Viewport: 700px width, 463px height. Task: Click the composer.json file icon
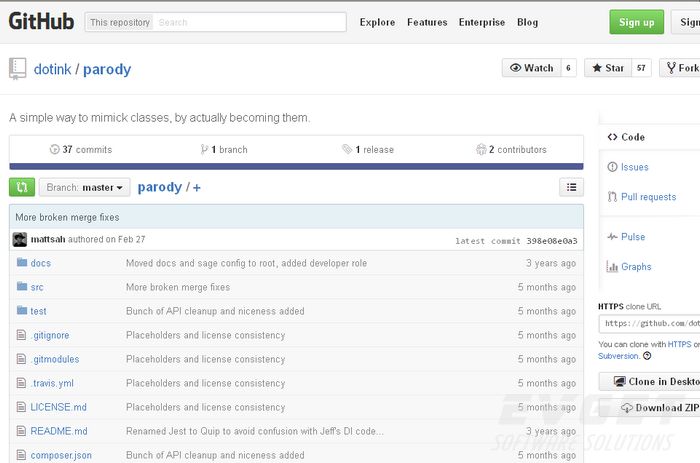pyautogui.click(x=21, y=455)
